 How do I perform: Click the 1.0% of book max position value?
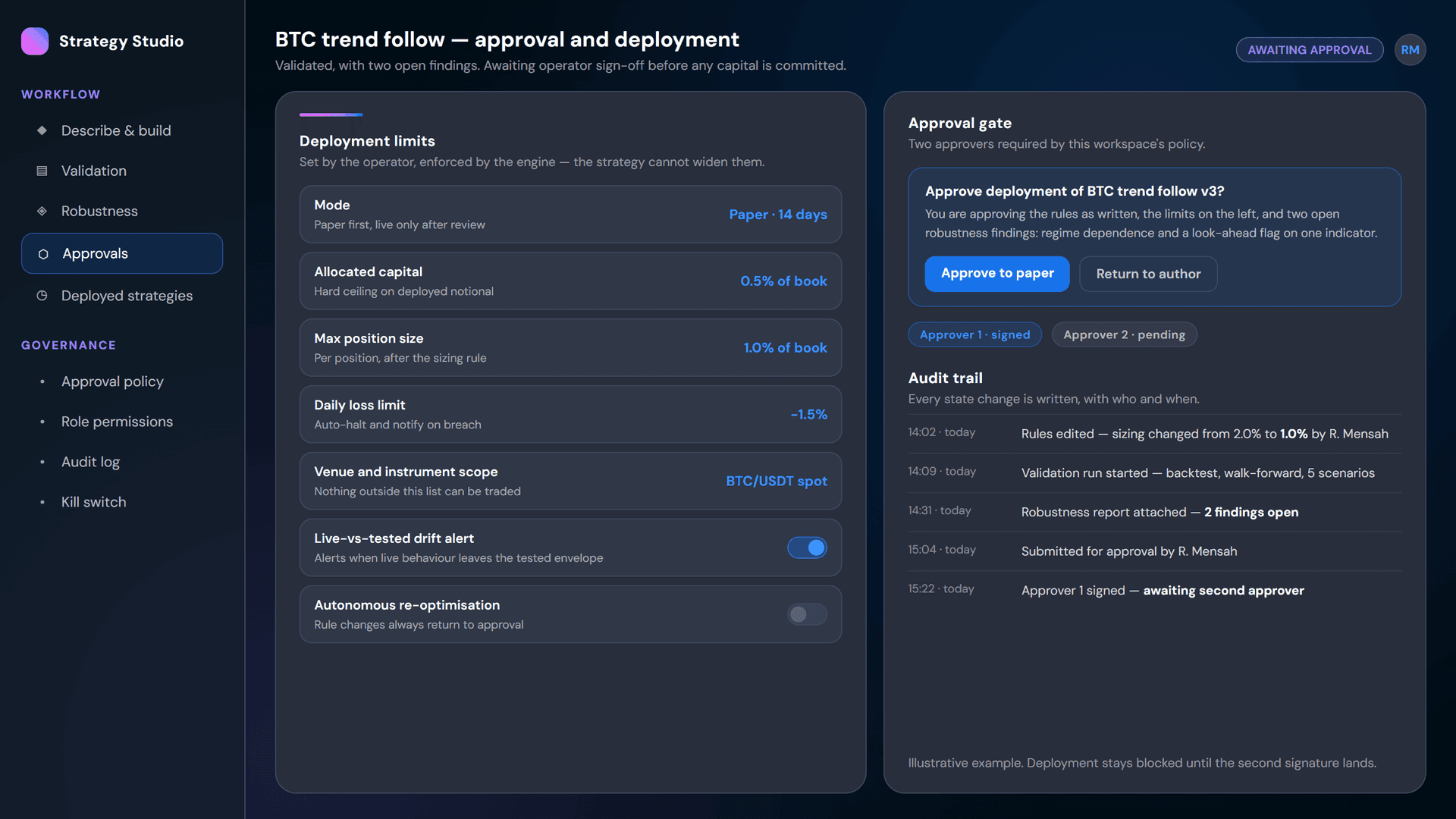click(x=785, y=347)
